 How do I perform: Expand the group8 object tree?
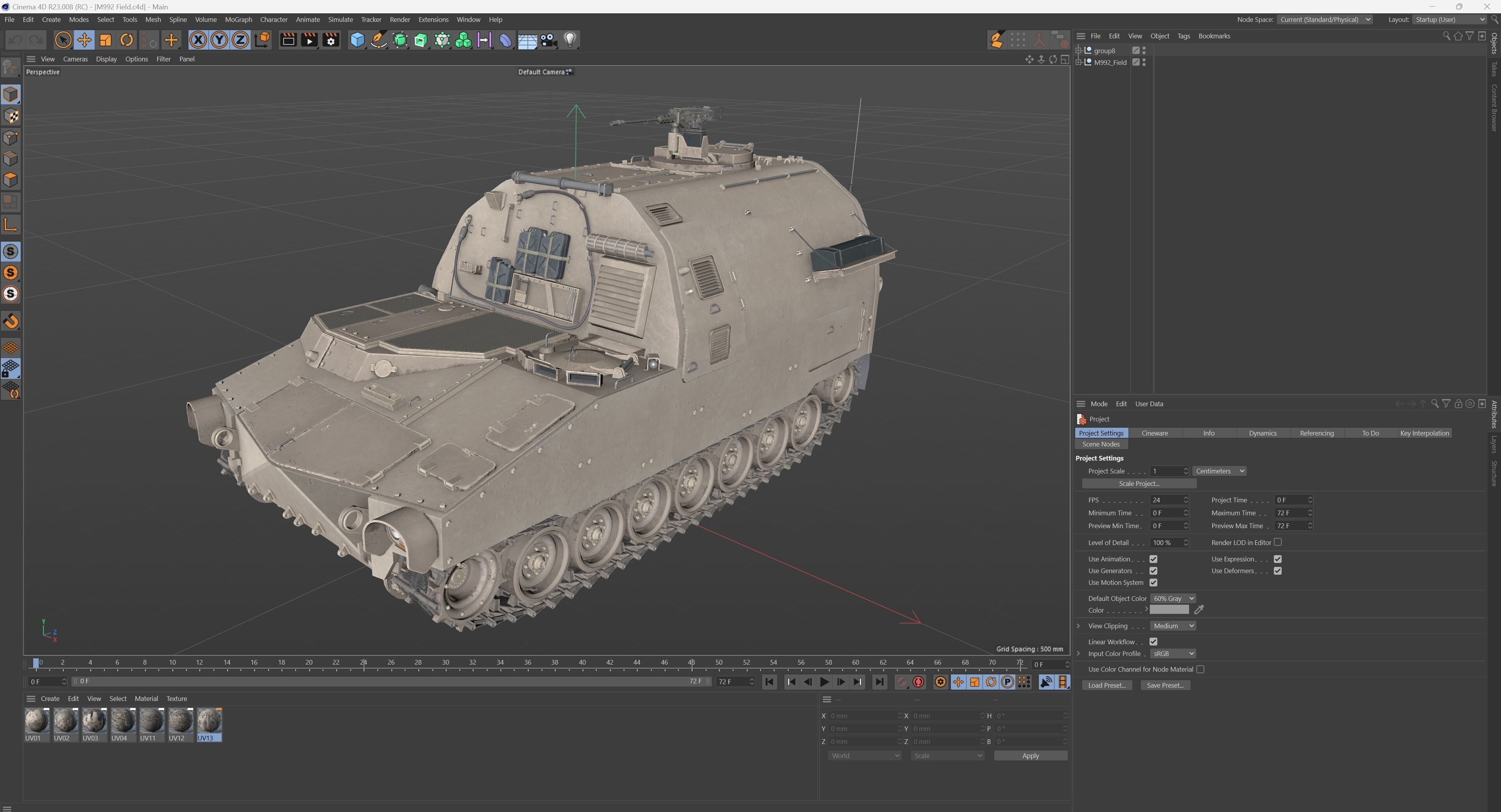click(1079, 51)
